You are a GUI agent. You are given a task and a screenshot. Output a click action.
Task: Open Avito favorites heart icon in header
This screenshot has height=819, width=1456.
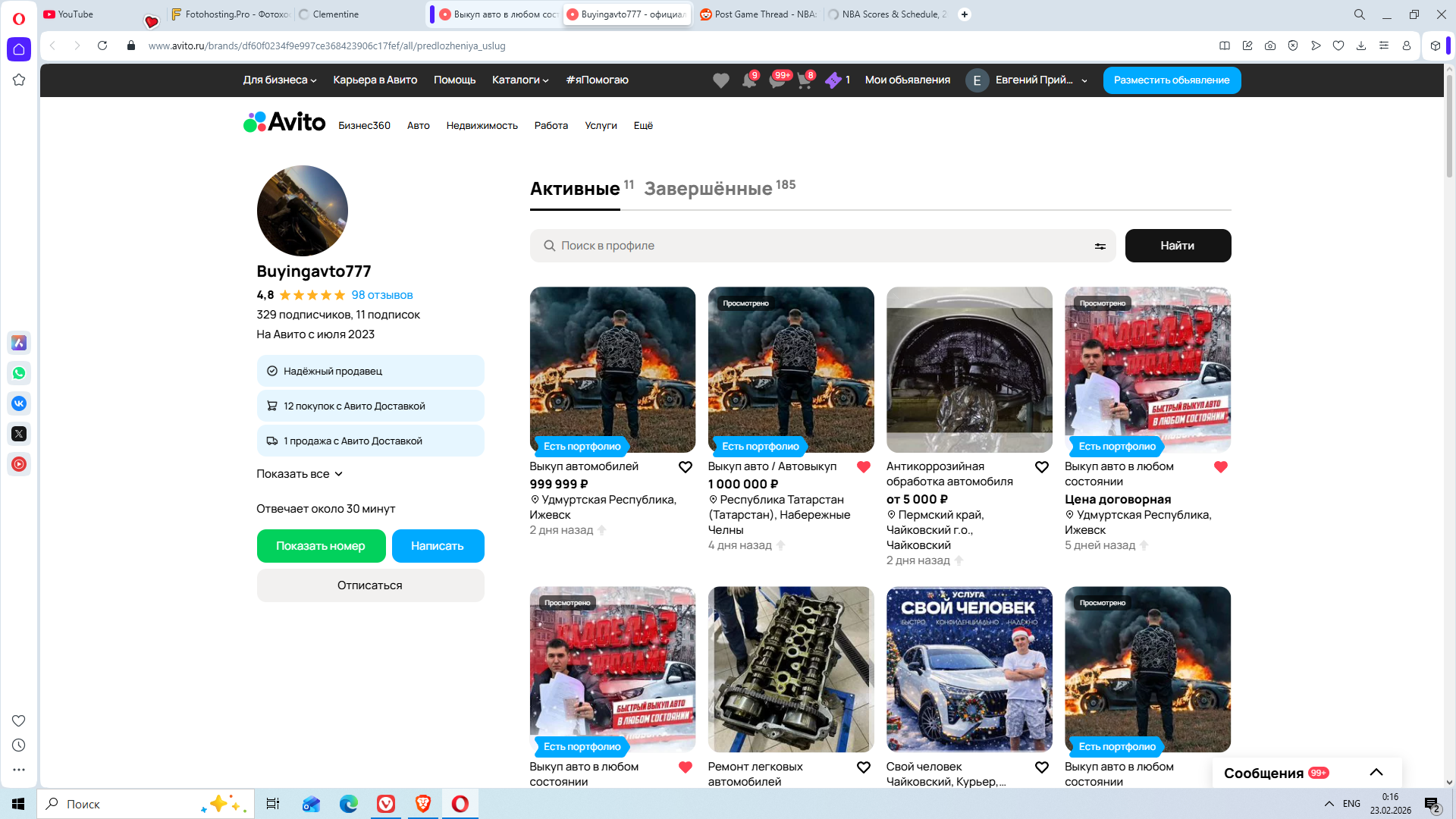(720, 80)
